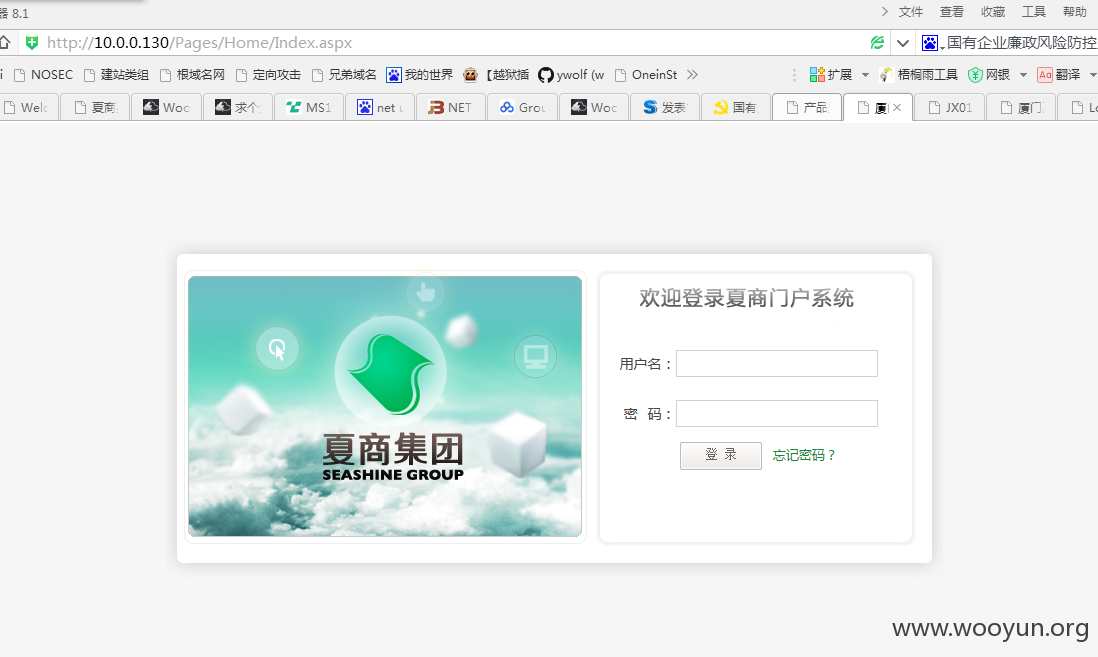This screenshot has width=1098, height=657.
Task: Click the green Seashine logo in banner
Action: (x=391, y=372)
